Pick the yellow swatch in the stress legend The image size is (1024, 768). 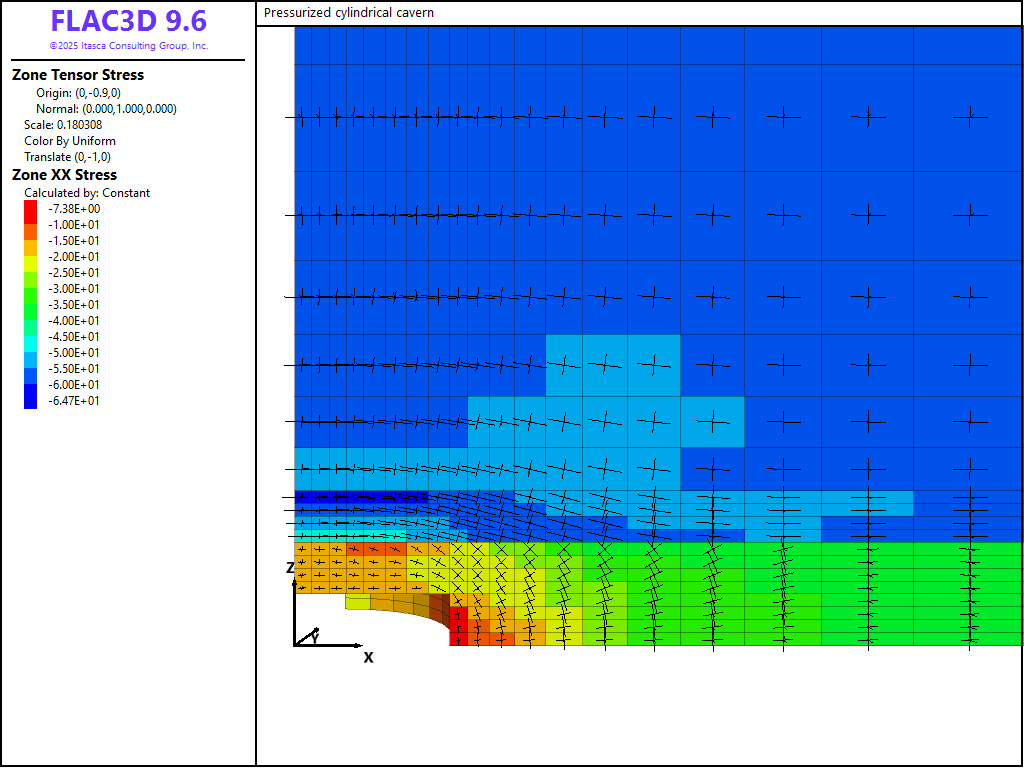(x=30, y=259)
